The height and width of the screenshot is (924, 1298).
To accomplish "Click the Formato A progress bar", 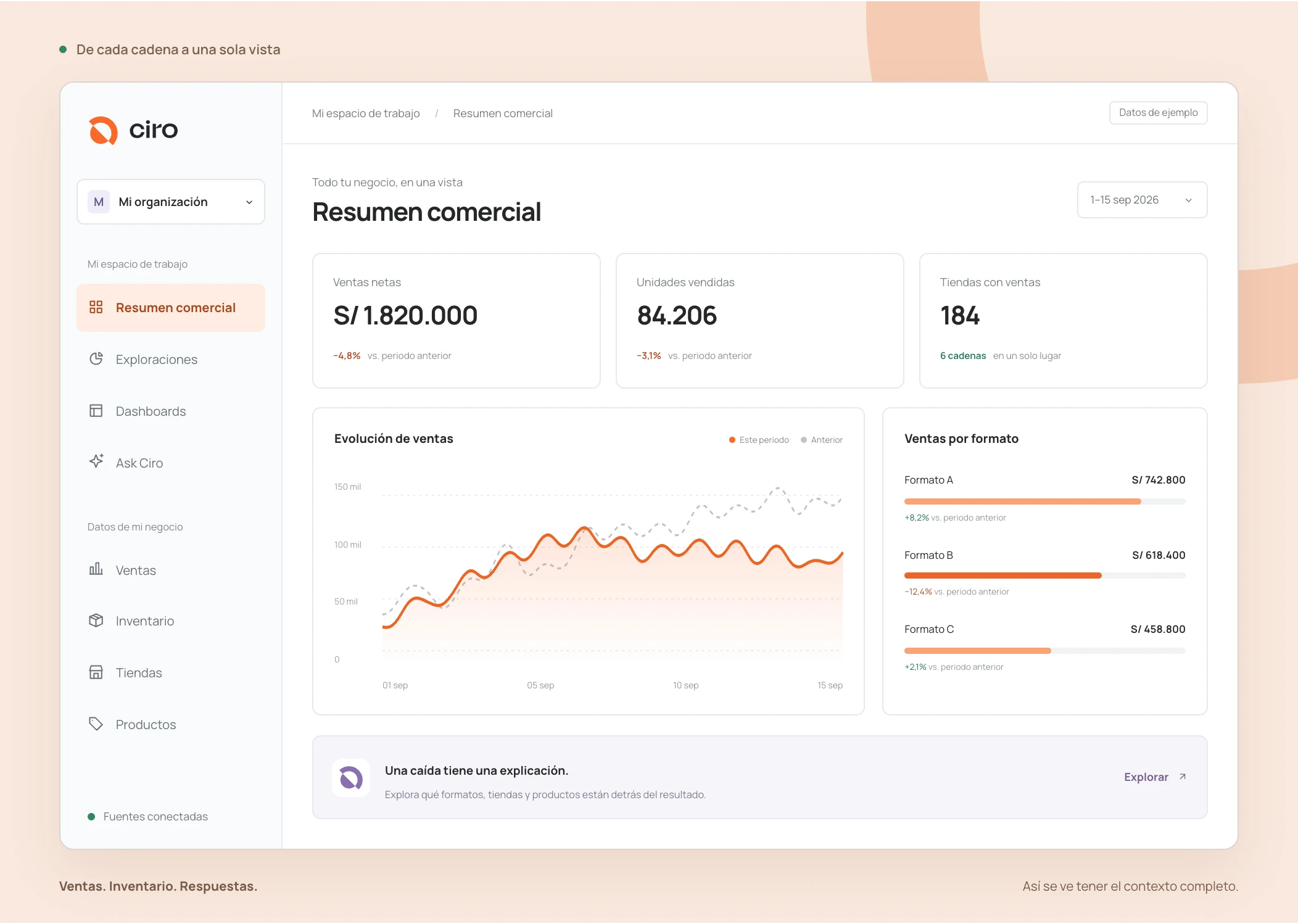I will click(x=1044, y=501).
